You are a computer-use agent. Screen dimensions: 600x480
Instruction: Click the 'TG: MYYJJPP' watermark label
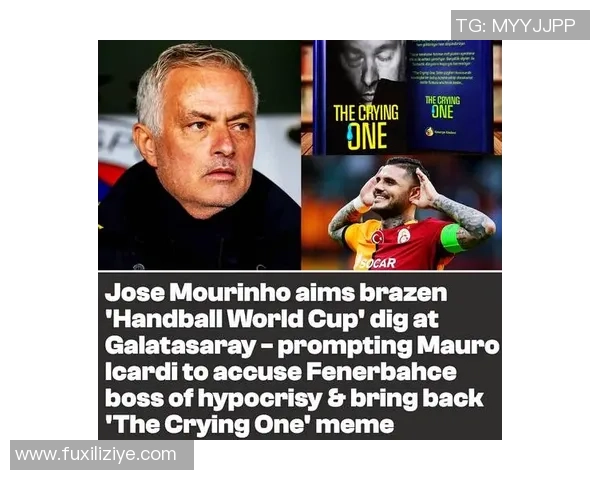click(516, 25)
